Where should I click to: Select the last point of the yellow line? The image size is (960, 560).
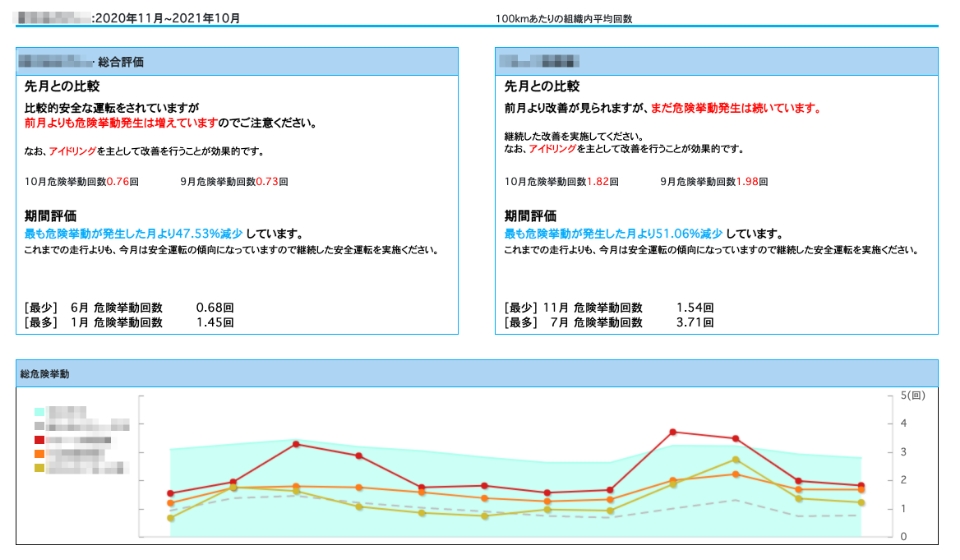(x=861, y=502)
